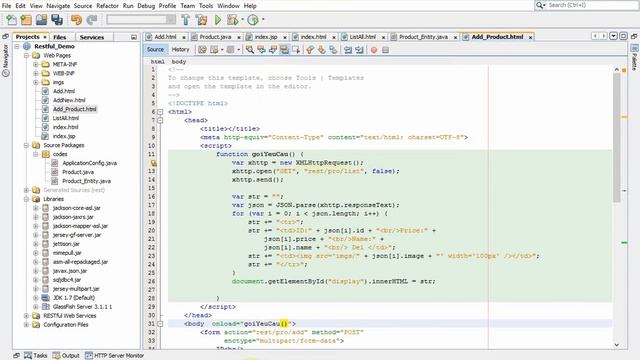Click the Open Project toolbar icon

point(41,20)
